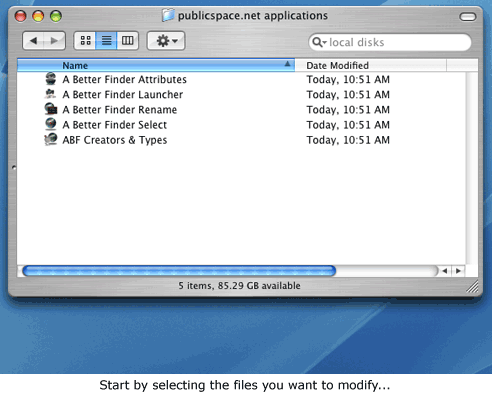Select A Better Finder Select icon
This screenshot has width=492, height=398.
(x=51, y=124)
